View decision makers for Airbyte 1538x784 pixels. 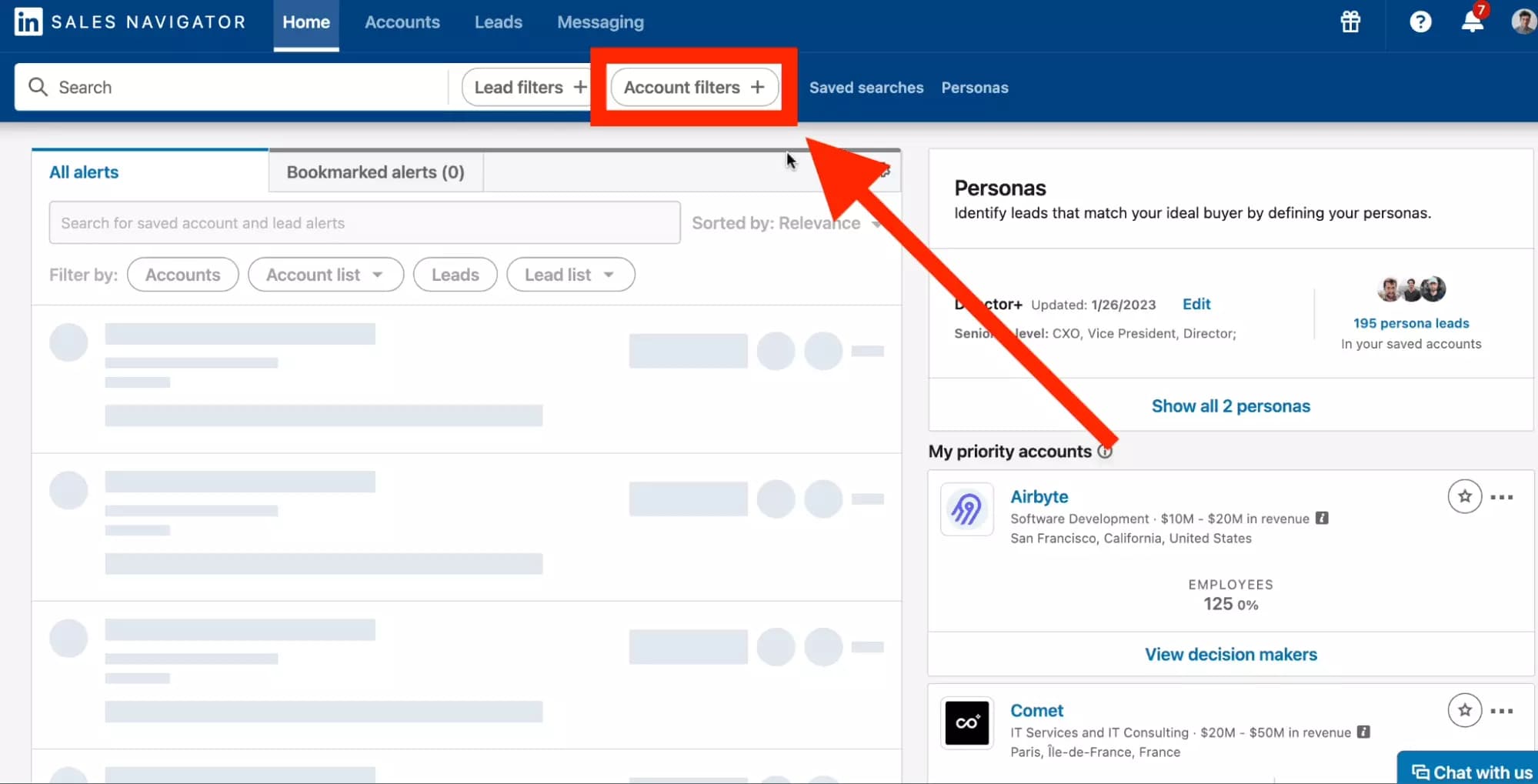[x=1230, y=654]
